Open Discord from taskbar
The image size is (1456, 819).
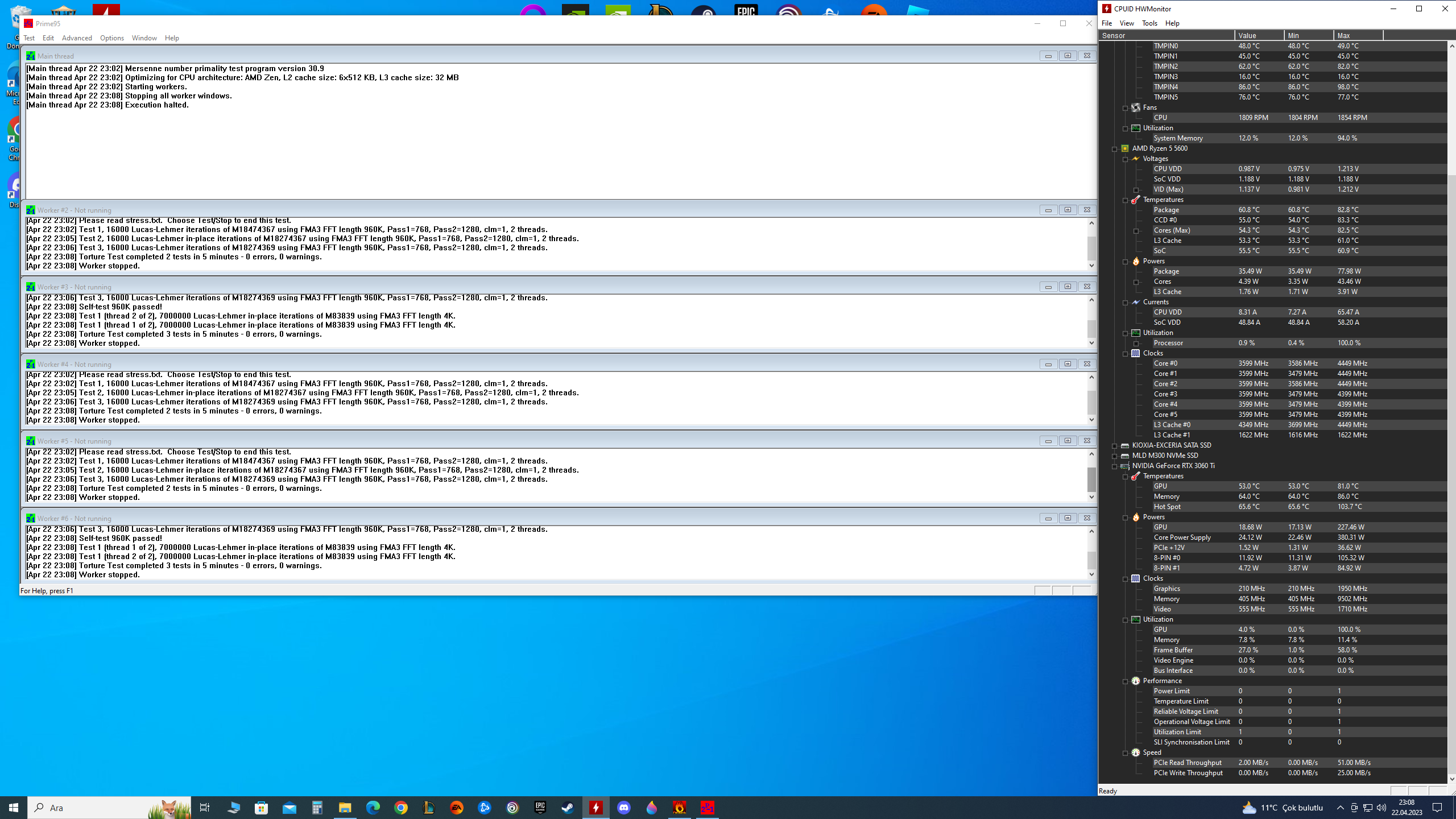[x=624, y=808]
